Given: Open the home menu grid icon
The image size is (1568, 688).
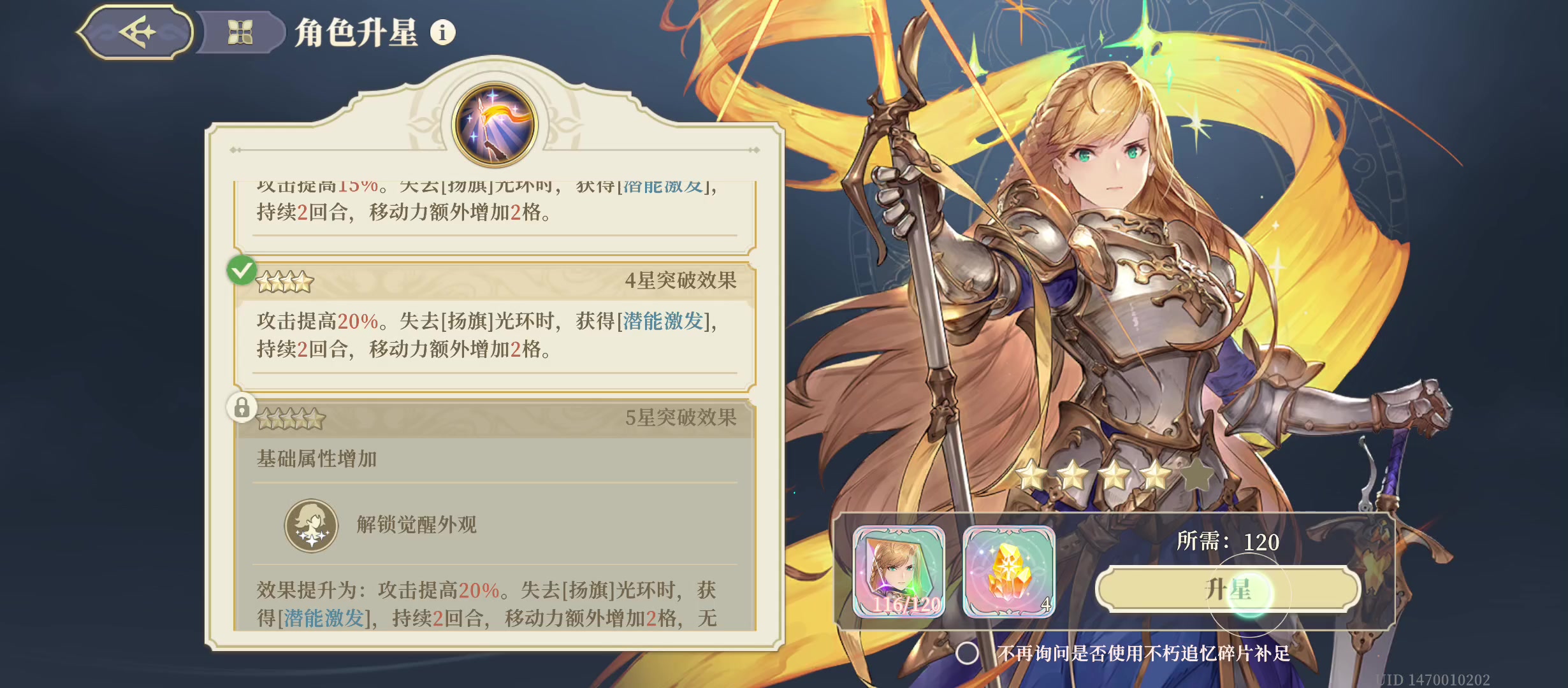Looking at the screenshot, I should click(x=240, y=32).
